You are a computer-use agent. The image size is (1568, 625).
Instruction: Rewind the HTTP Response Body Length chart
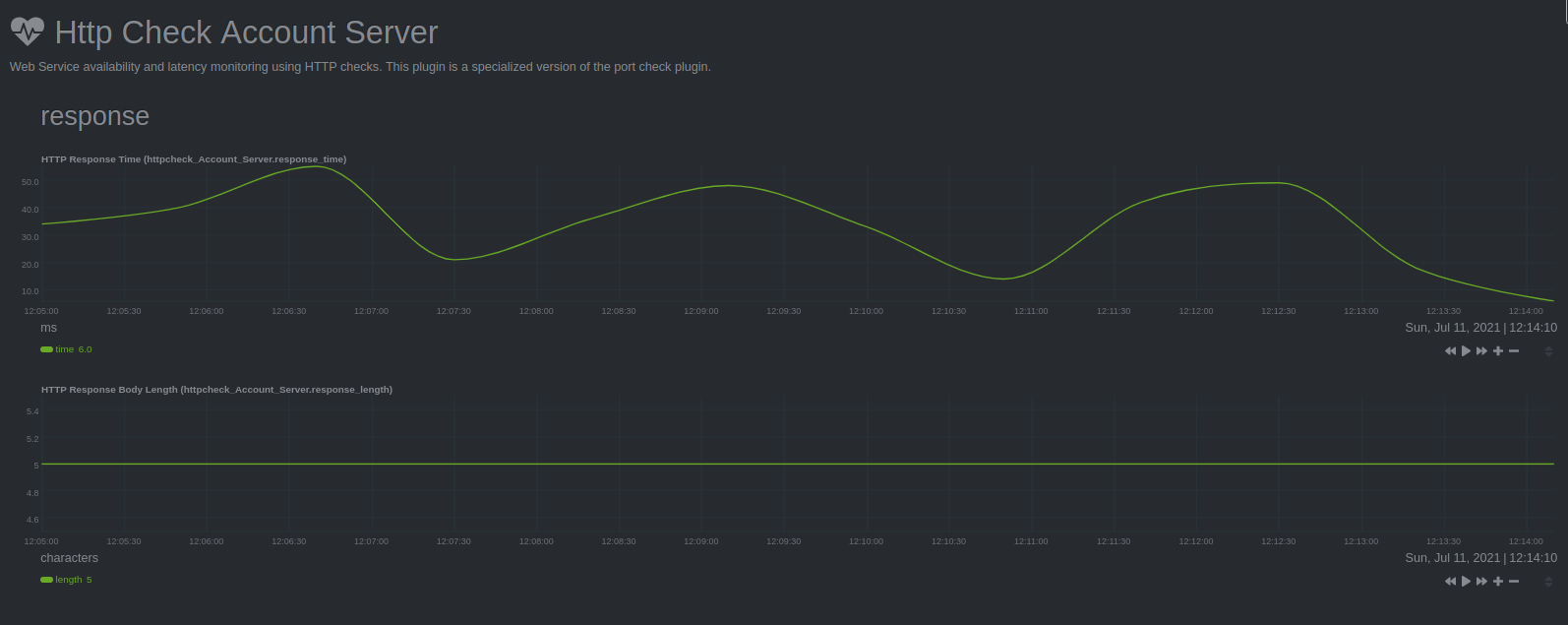(1450, 582)
